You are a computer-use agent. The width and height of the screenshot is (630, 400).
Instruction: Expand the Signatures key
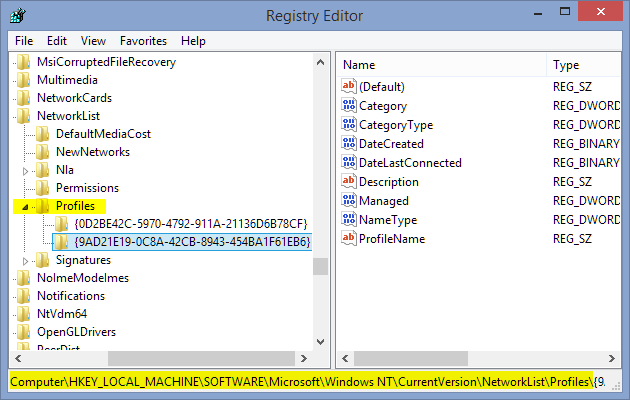(x=25, y=261)
